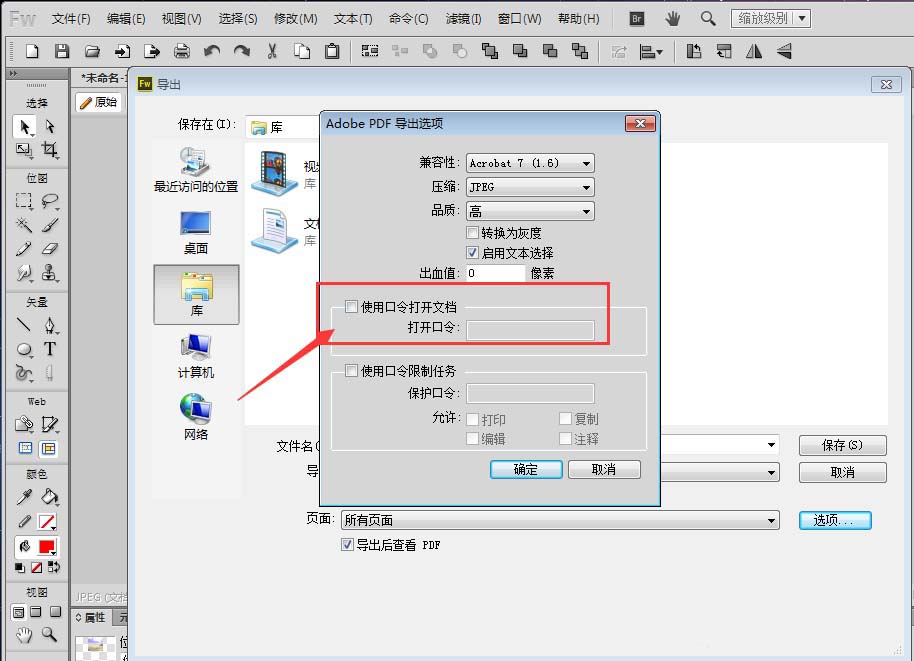
Task: Select the Hand tool in Tools panel
Action: (x=24, y=634)
